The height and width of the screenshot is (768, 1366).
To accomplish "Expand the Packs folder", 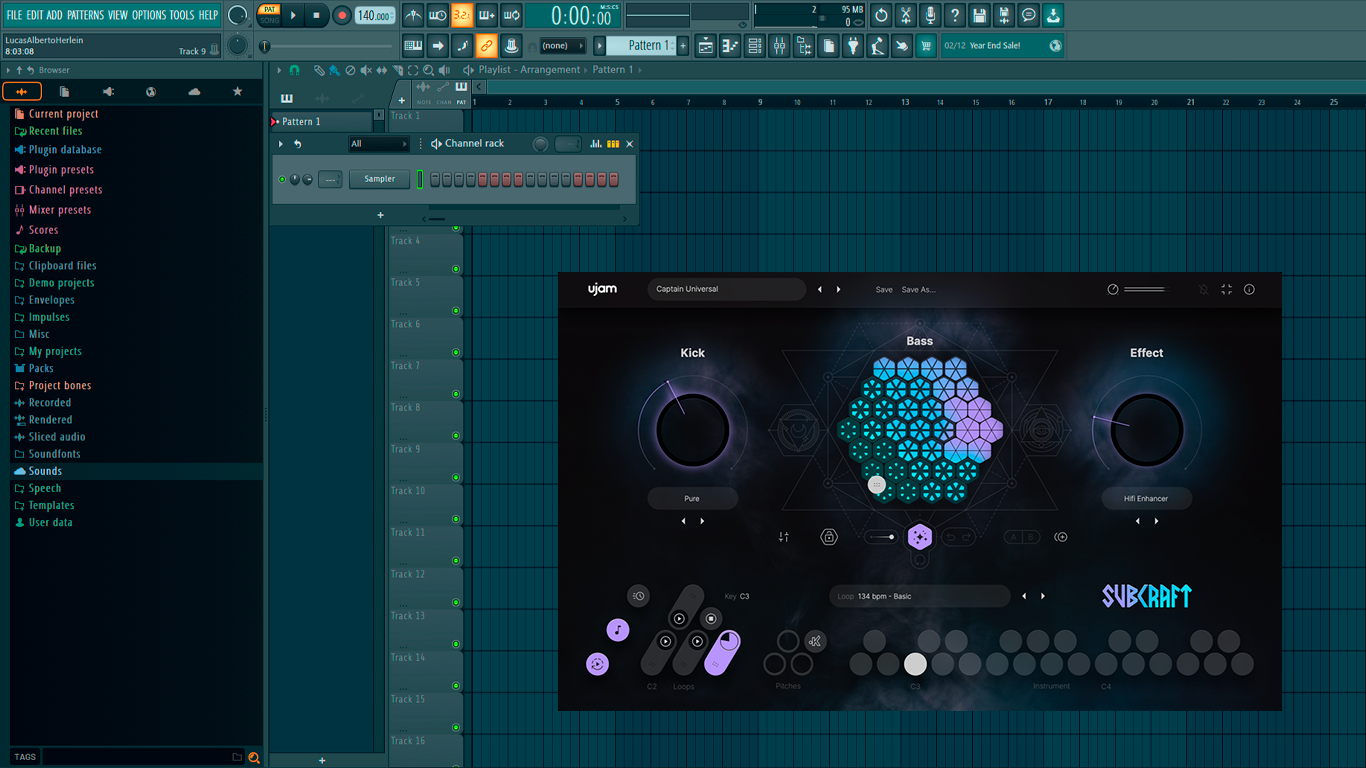I will (x=41, y=368).
